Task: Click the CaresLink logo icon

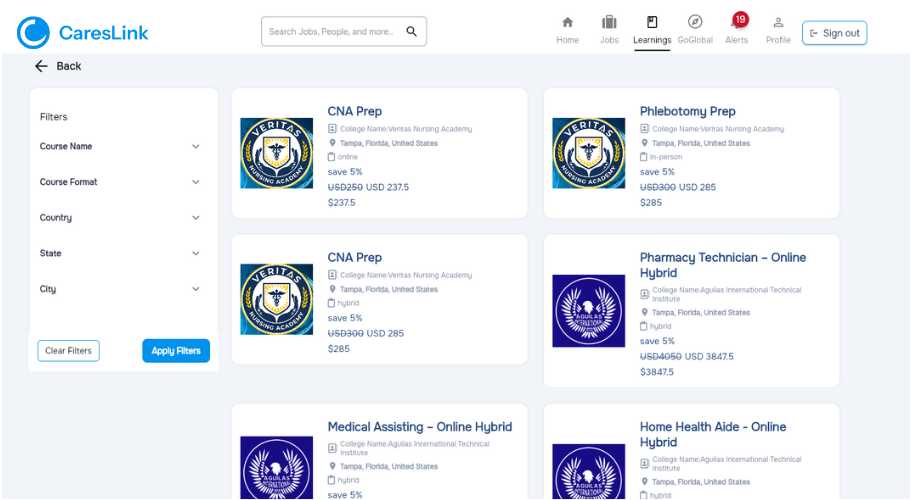Action: pyautogui.click(x=33, y=32)
